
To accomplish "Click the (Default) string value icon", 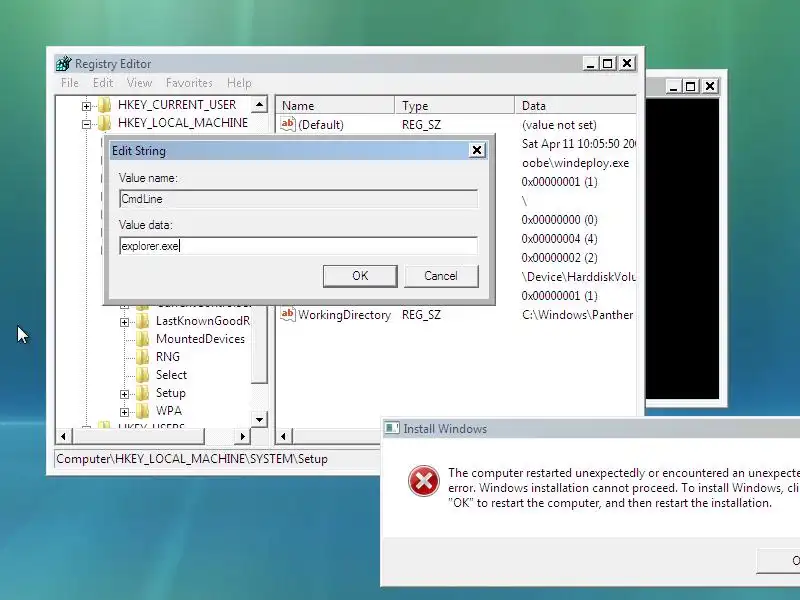I will [288, 124].
